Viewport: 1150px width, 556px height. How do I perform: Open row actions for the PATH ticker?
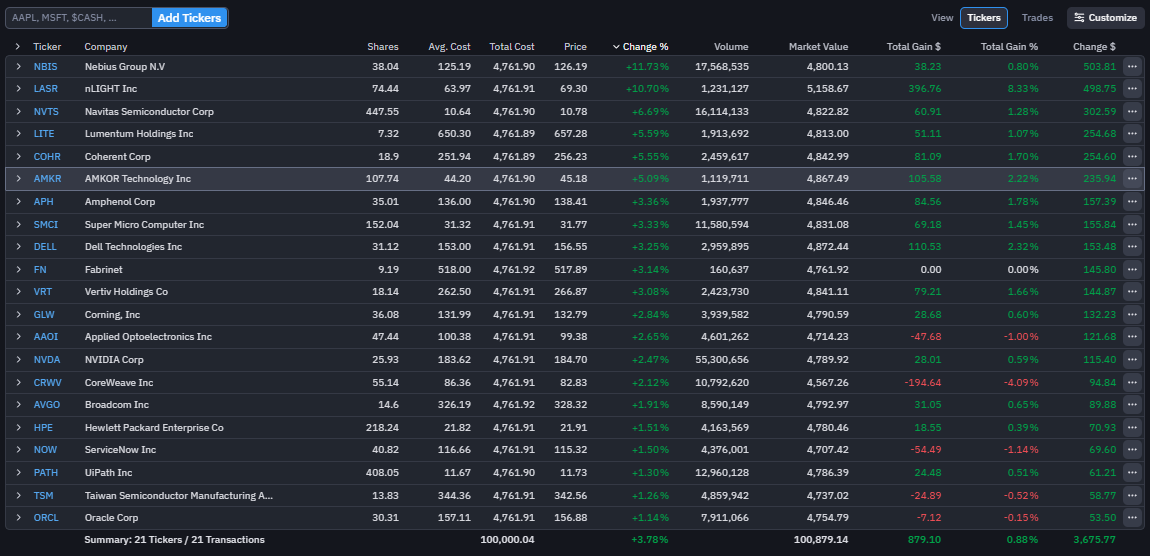[x=1132, y=472]
